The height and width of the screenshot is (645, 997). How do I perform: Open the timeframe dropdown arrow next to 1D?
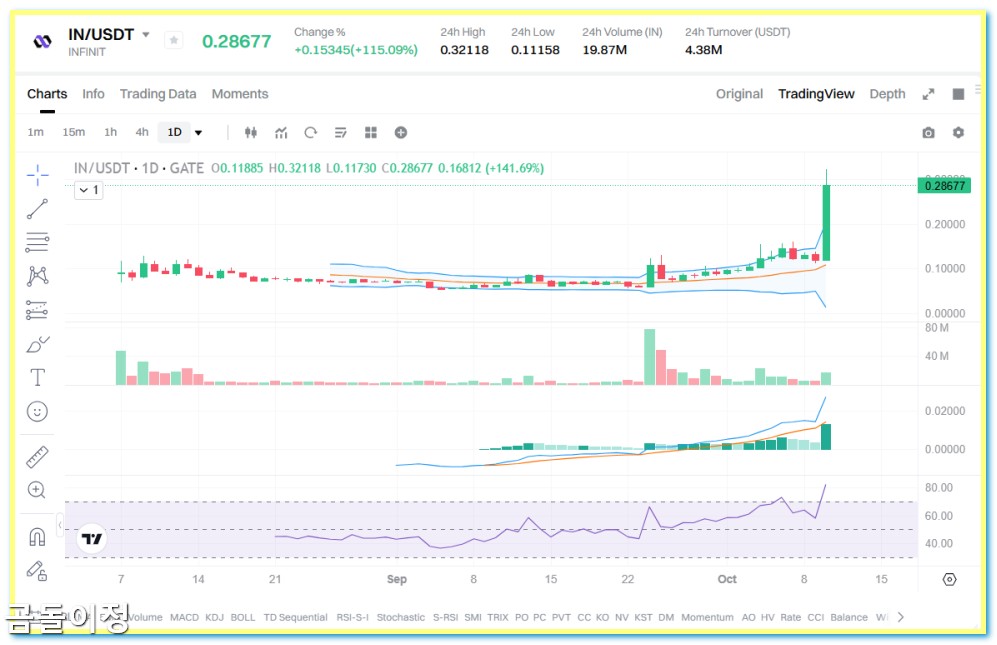(x=198, y=132)
